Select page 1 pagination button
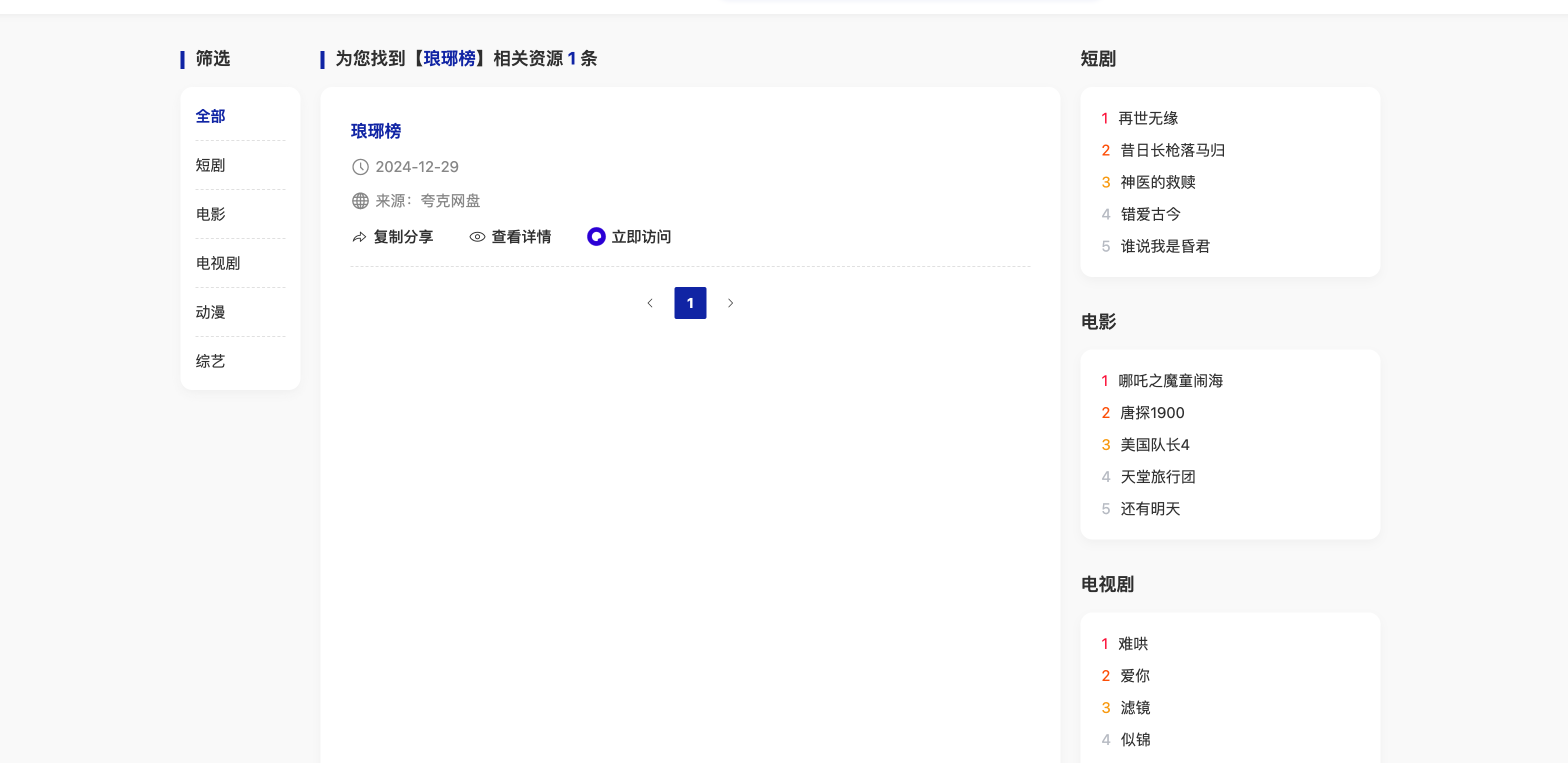1568x763 pixels. [690, 303]
